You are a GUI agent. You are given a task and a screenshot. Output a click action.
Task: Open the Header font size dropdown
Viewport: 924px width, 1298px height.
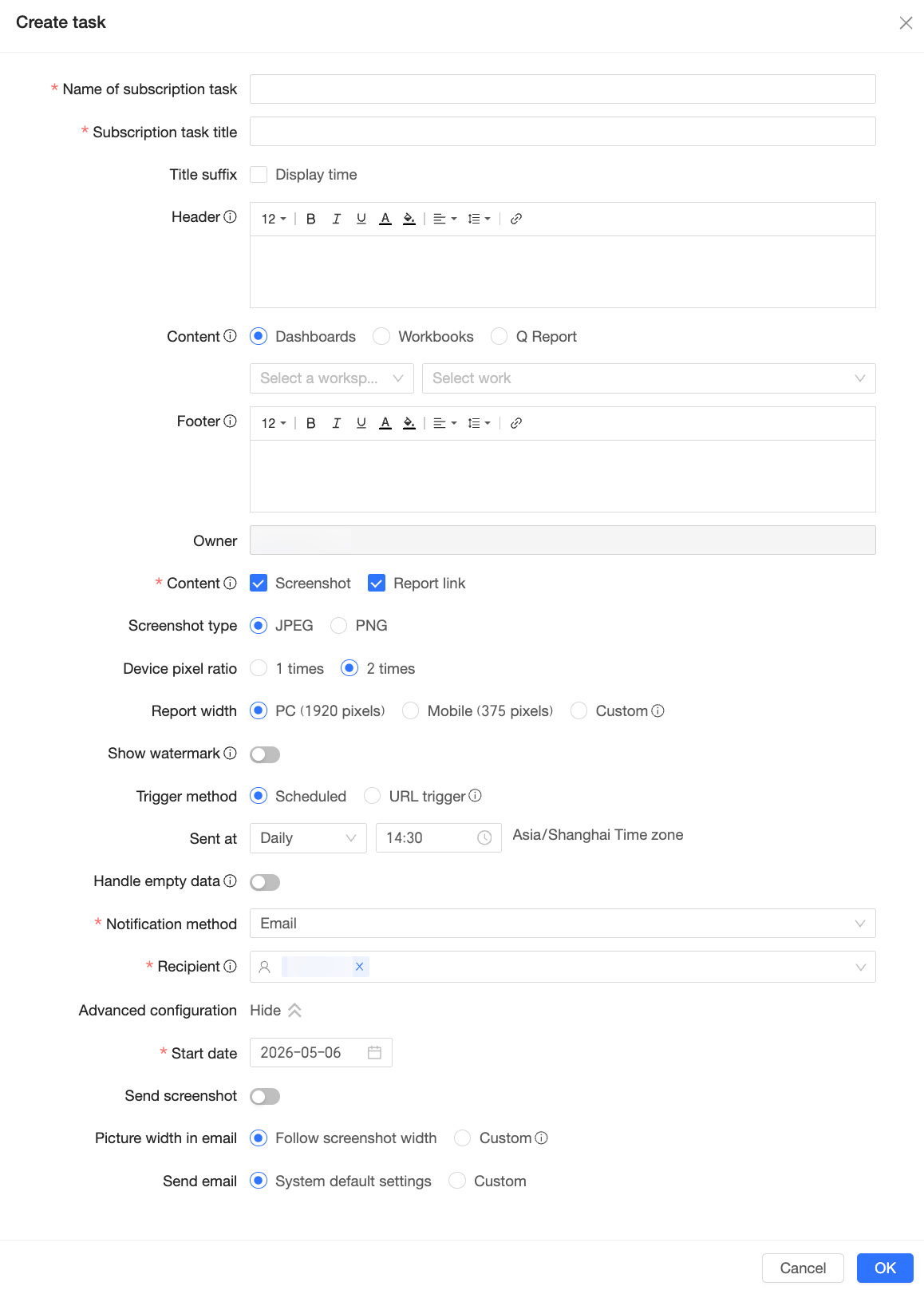click(274, 219)
